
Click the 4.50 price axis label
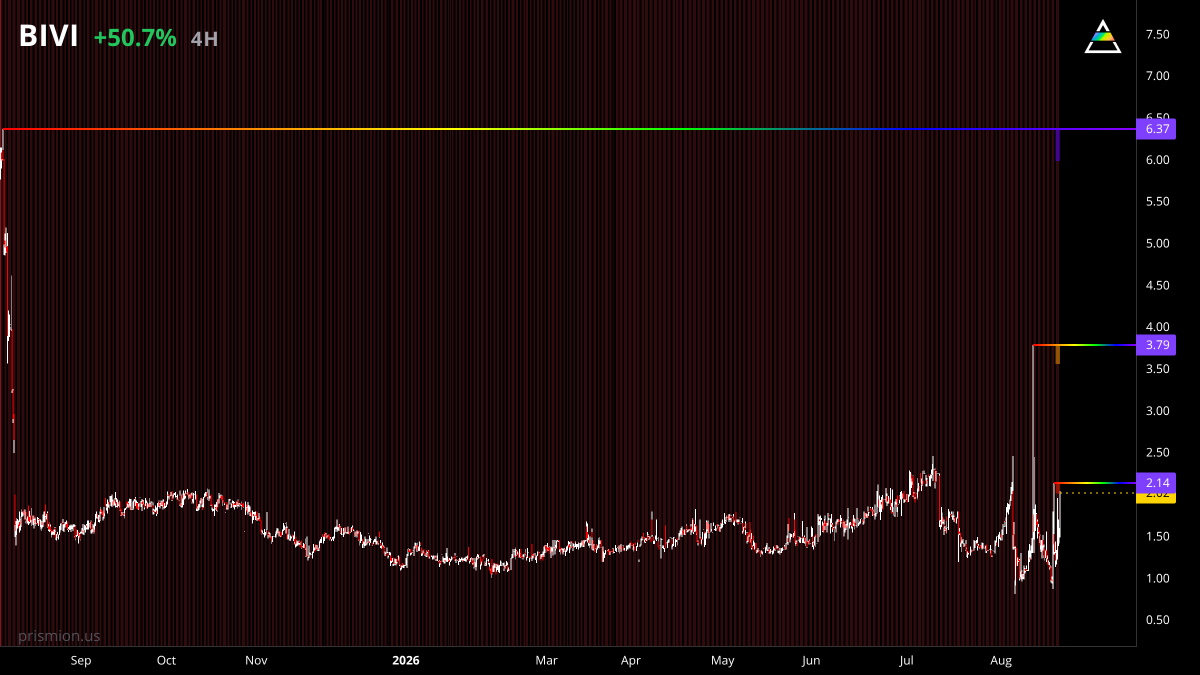click(x=1157, y=285)
